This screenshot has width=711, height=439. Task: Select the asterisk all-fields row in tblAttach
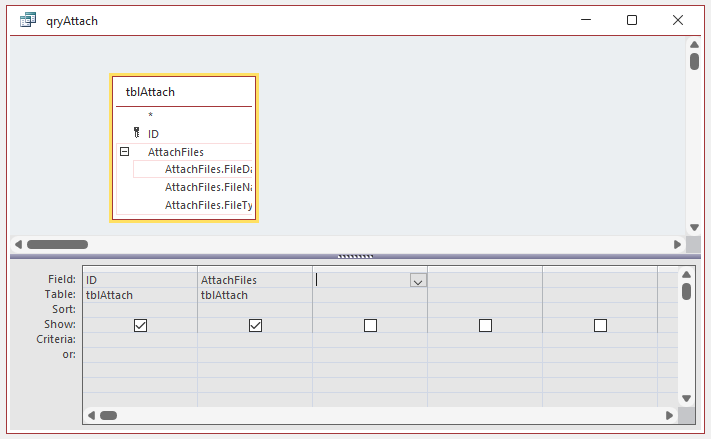coord(184,115)
